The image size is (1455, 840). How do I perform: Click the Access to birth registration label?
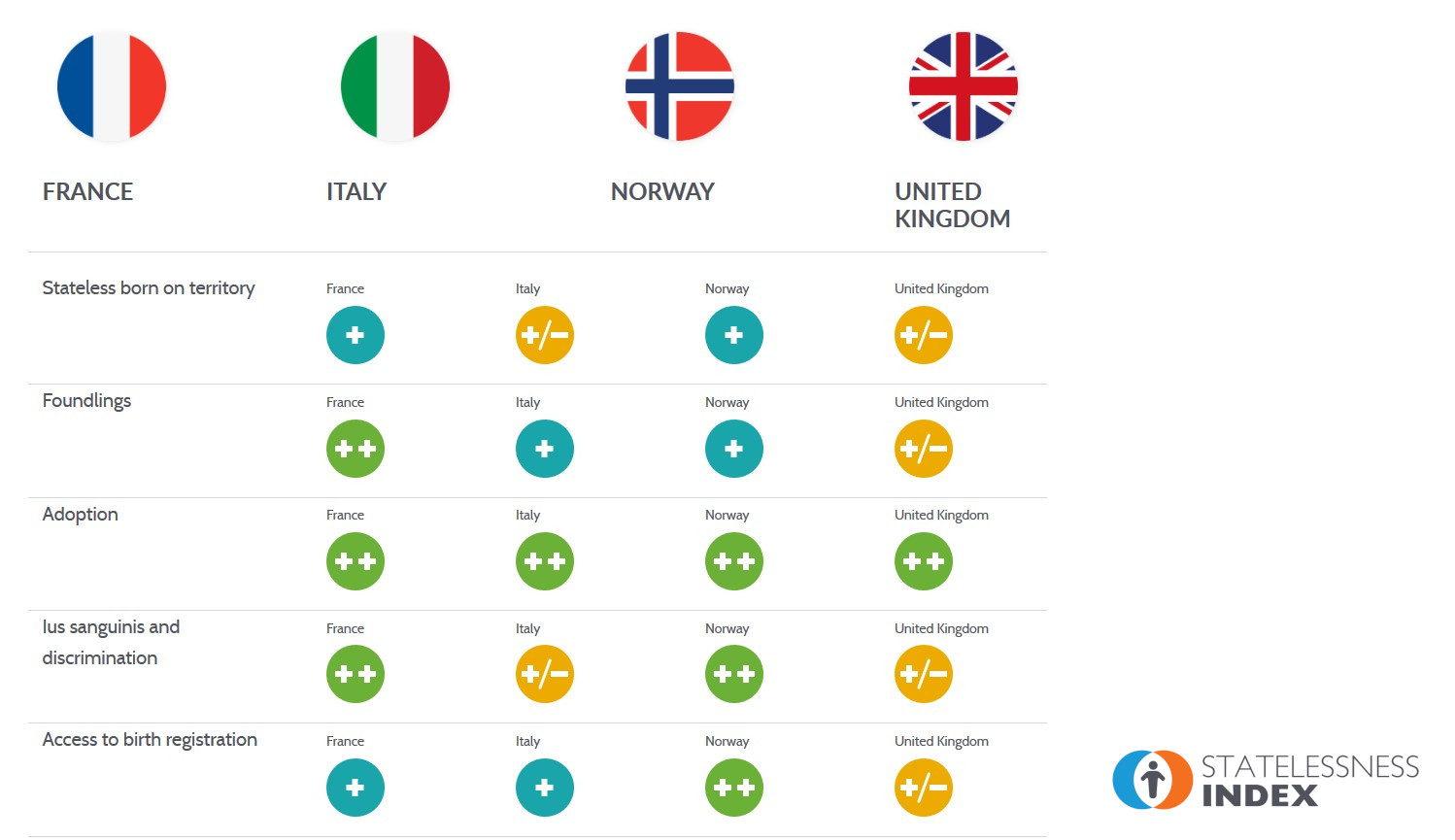click(150, 740)
